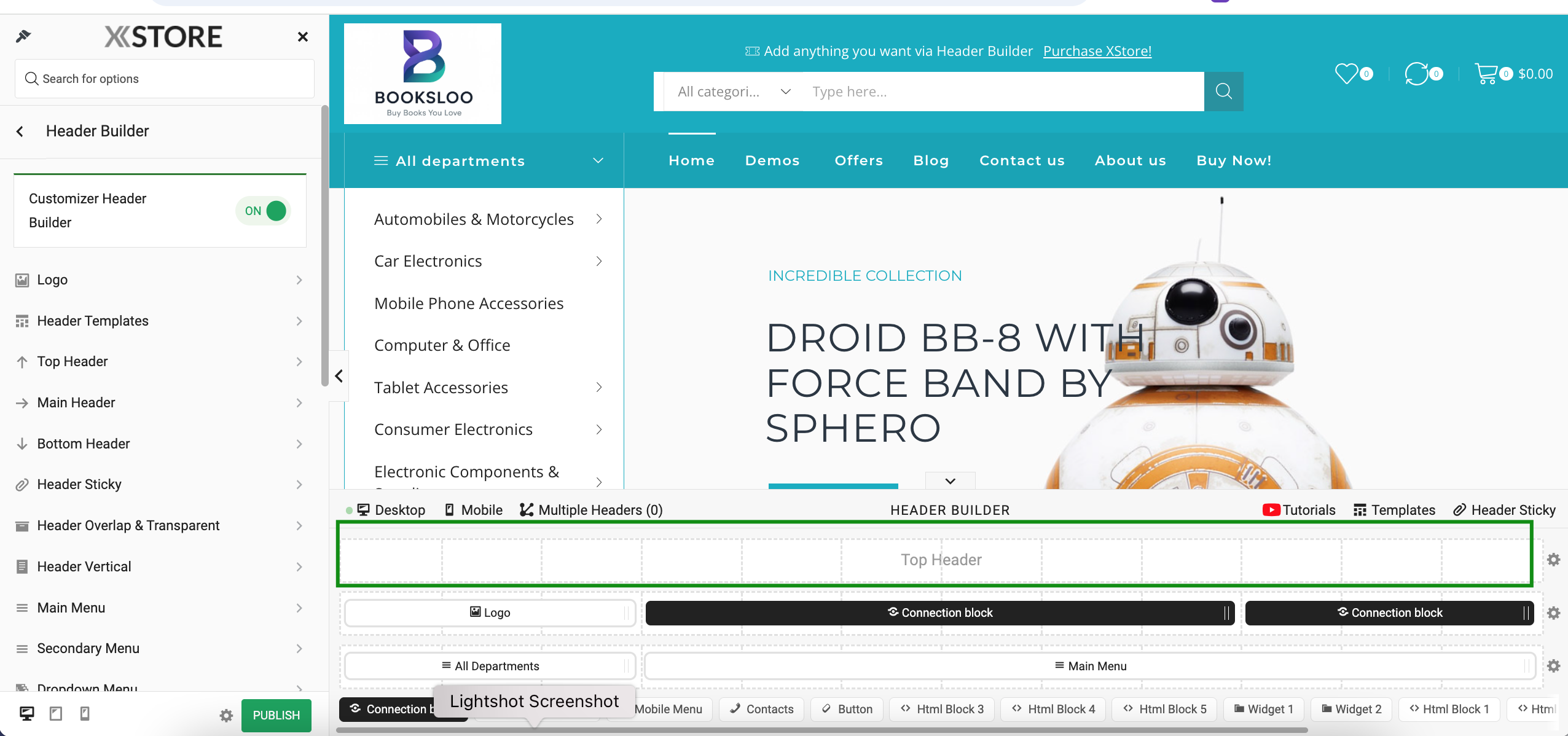This screenshot has height=736, width=1568.
Task: Select the Html Block 3 element chip
Action: pos(943,709)
